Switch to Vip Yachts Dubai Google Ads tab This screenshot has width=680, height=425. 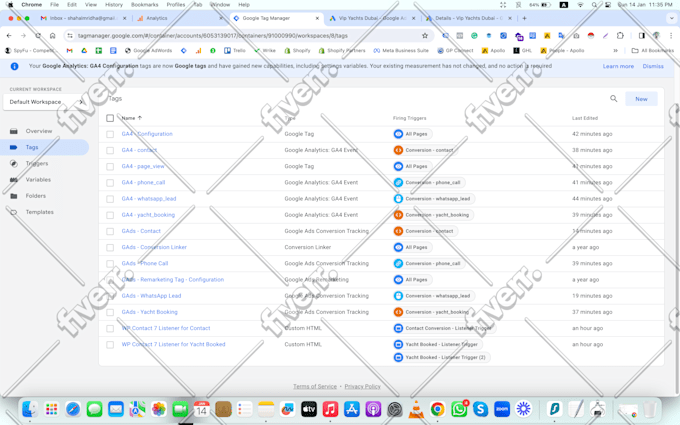click(x=372, y=18)
